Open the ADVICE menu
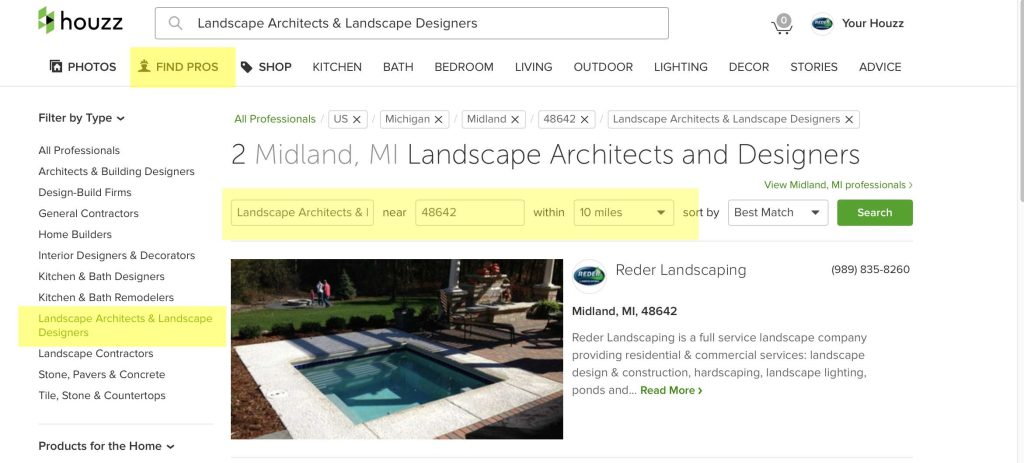Viewport: 1024px width, 463px height. click(x=880, y=67)
